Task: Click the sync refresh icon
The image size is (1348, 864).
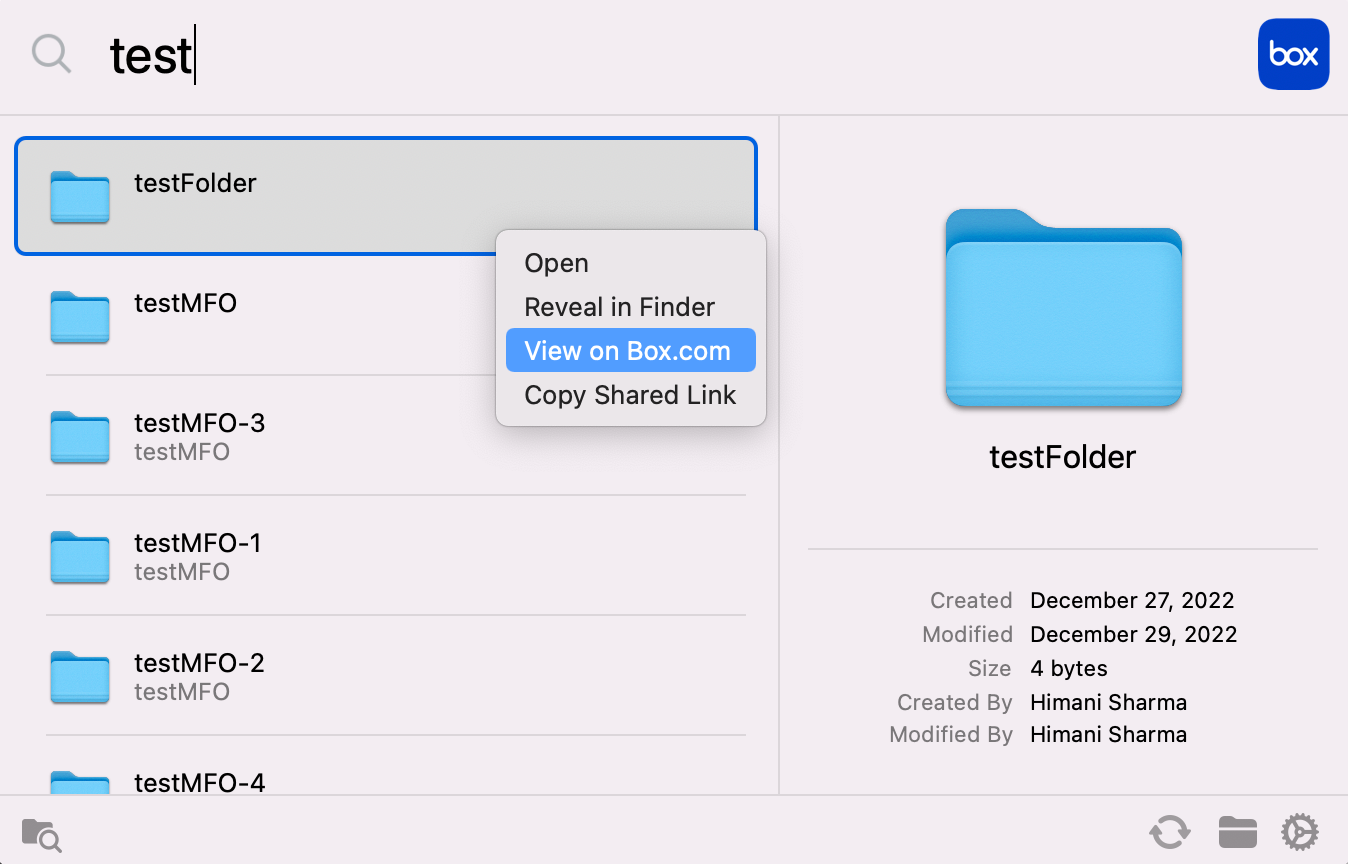Action: [1169, 831]
